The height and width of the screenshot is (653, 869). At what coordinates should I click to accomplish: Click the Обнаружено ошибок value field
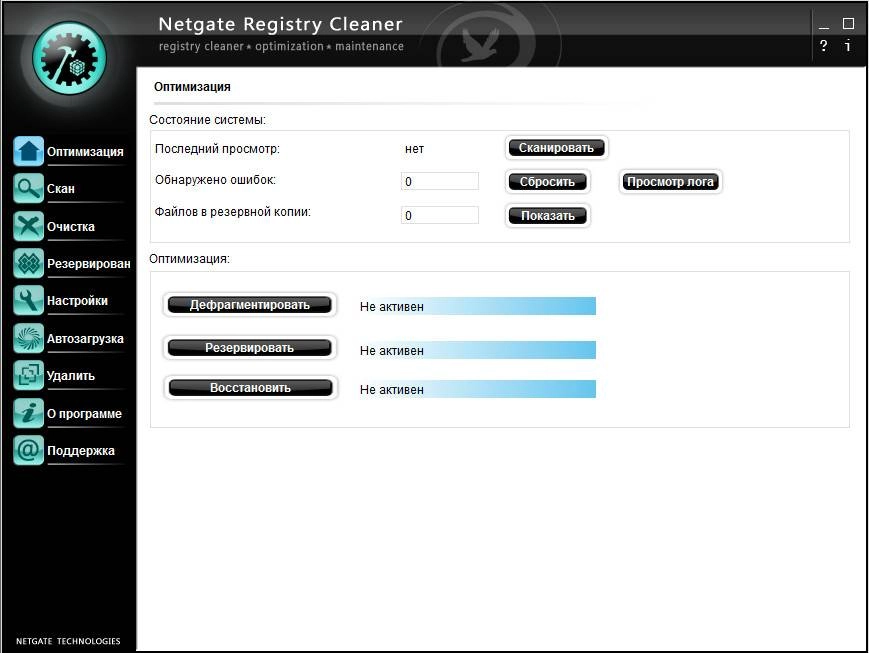pyautogui.click(x=439, y=181)
